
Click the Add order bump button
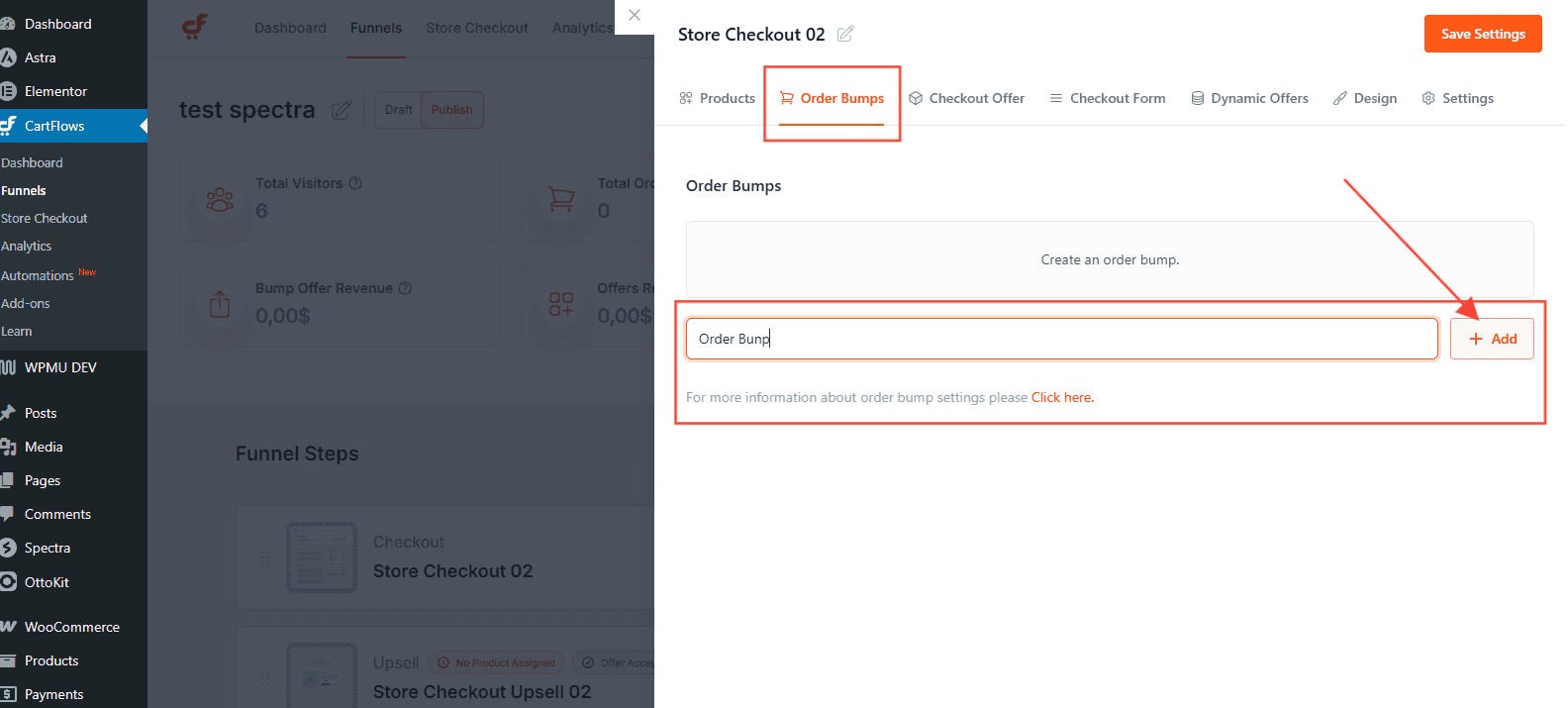pos(1492,339)
